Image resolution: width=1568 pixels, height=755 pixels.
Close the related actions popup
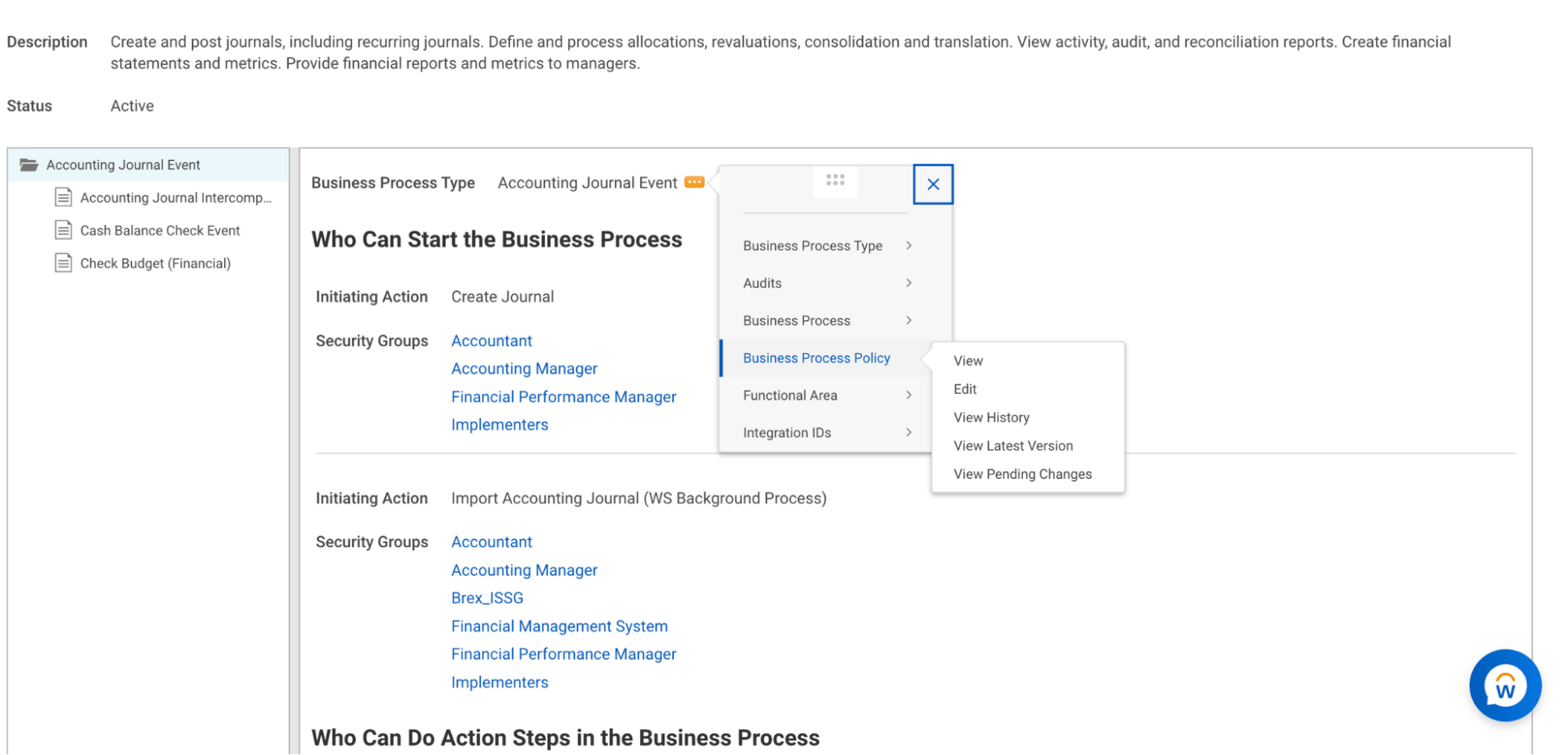933,184
